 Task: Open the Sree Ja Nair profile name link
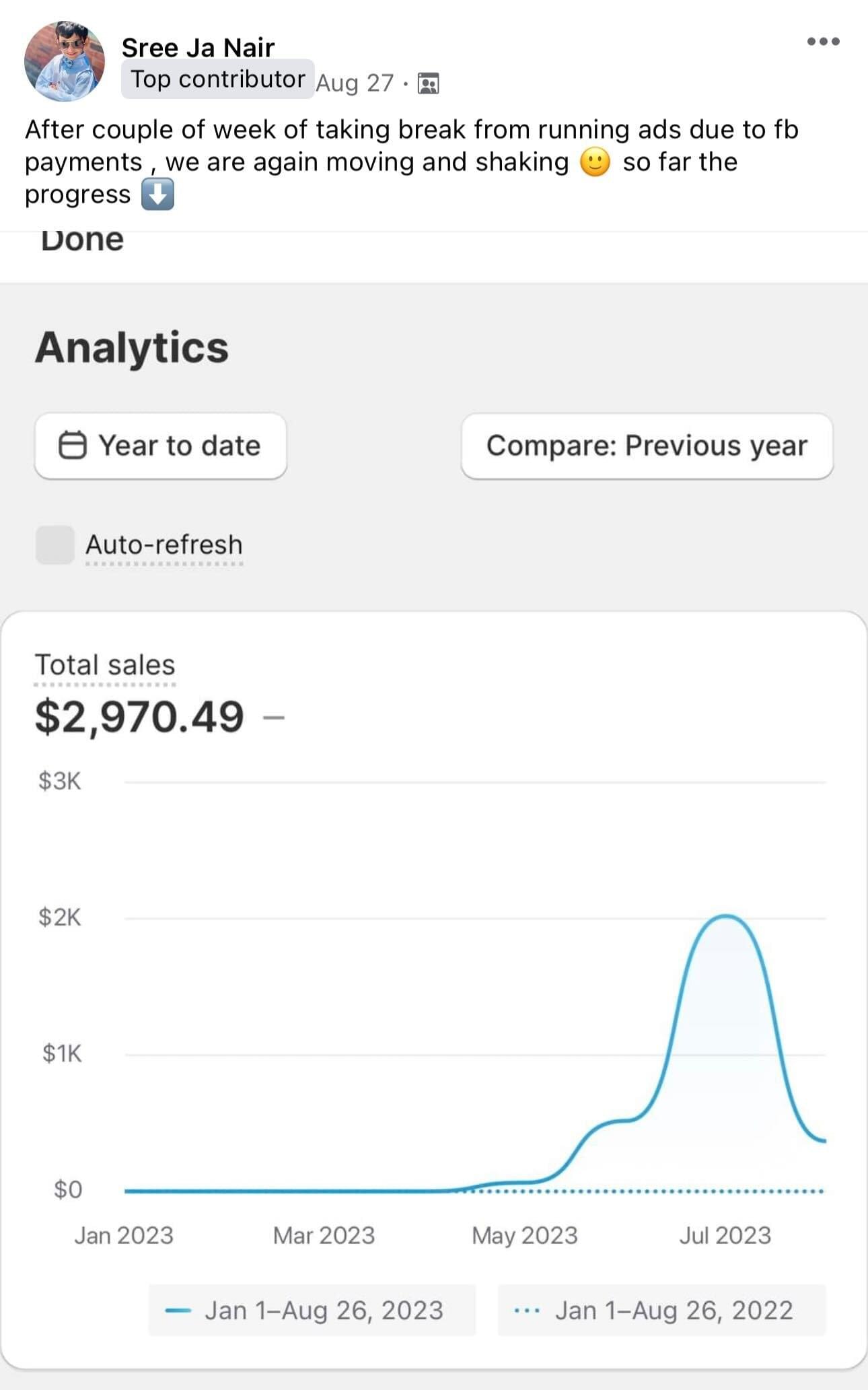198,48
